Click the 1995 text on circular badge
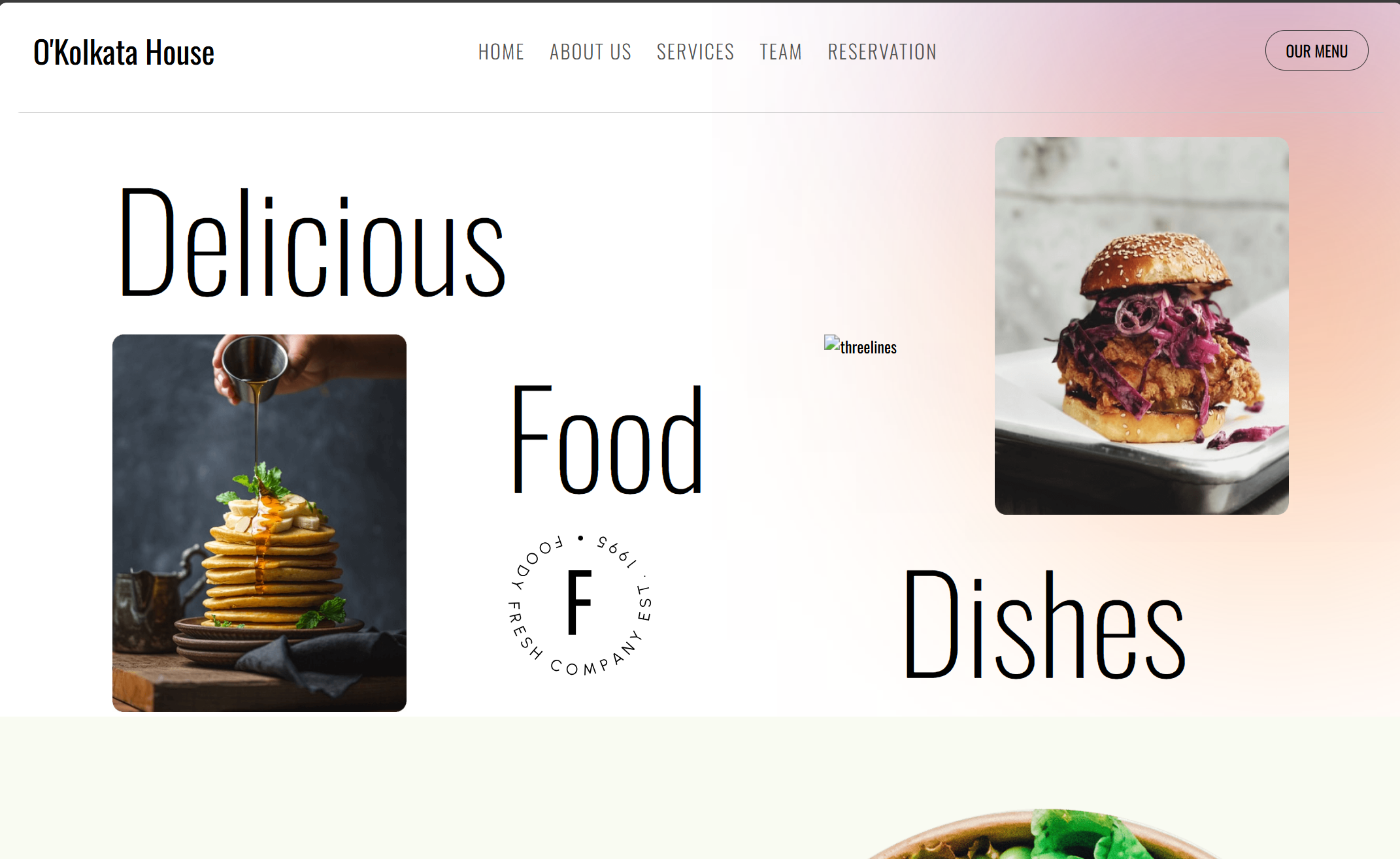This screenshot has height=859, width=1400. click(616, 551)
